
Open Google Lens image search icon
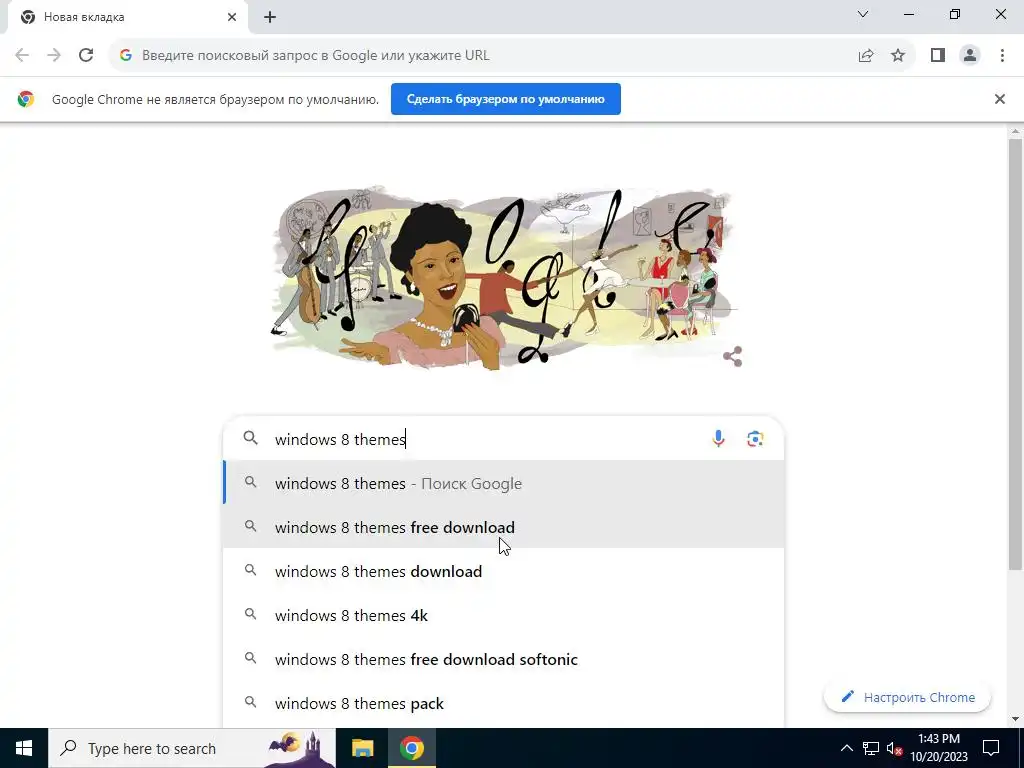pos(755,439)
